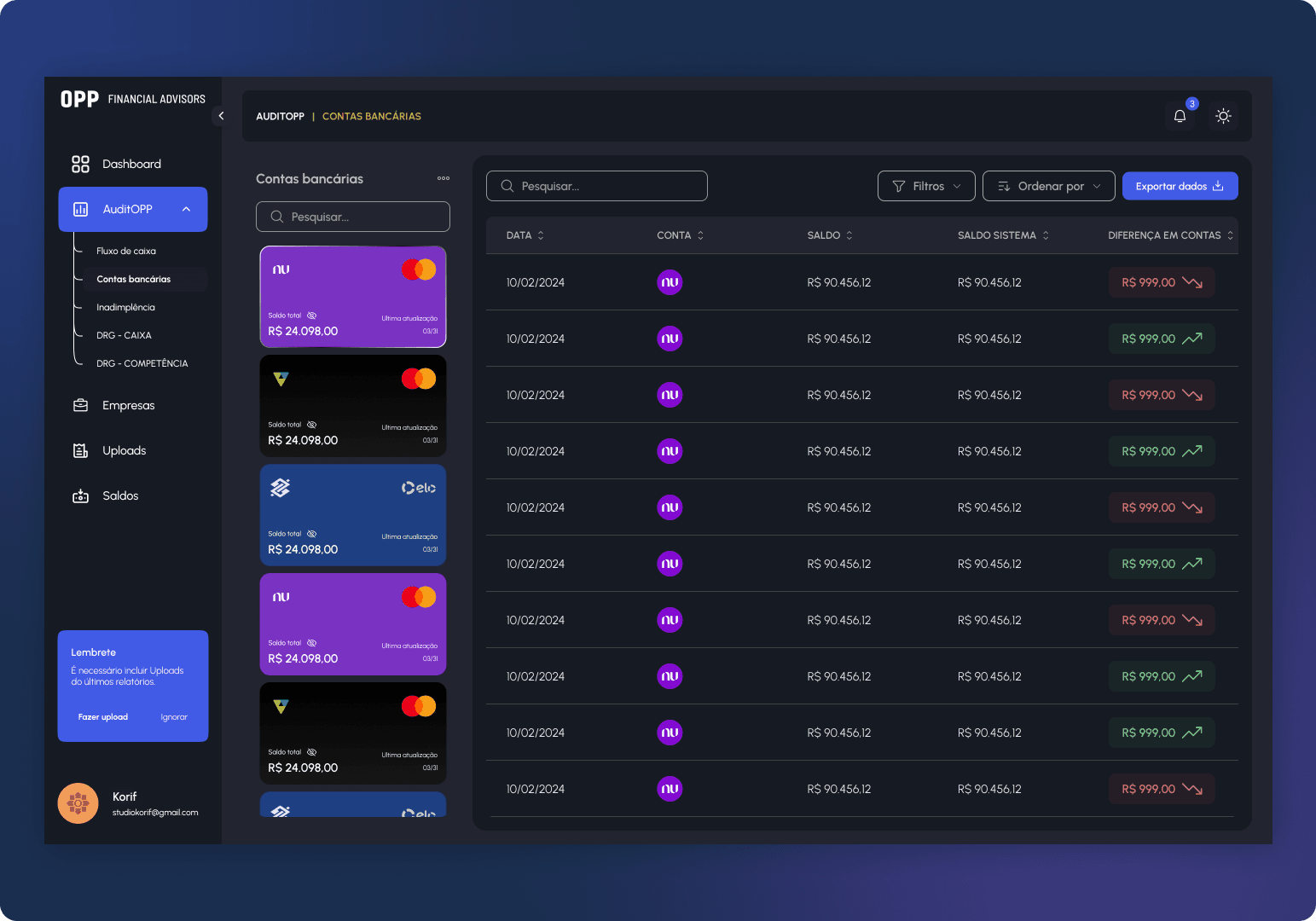Select the first purple Nubank card
Viewport: 1316px width, 921px height.
353,297
